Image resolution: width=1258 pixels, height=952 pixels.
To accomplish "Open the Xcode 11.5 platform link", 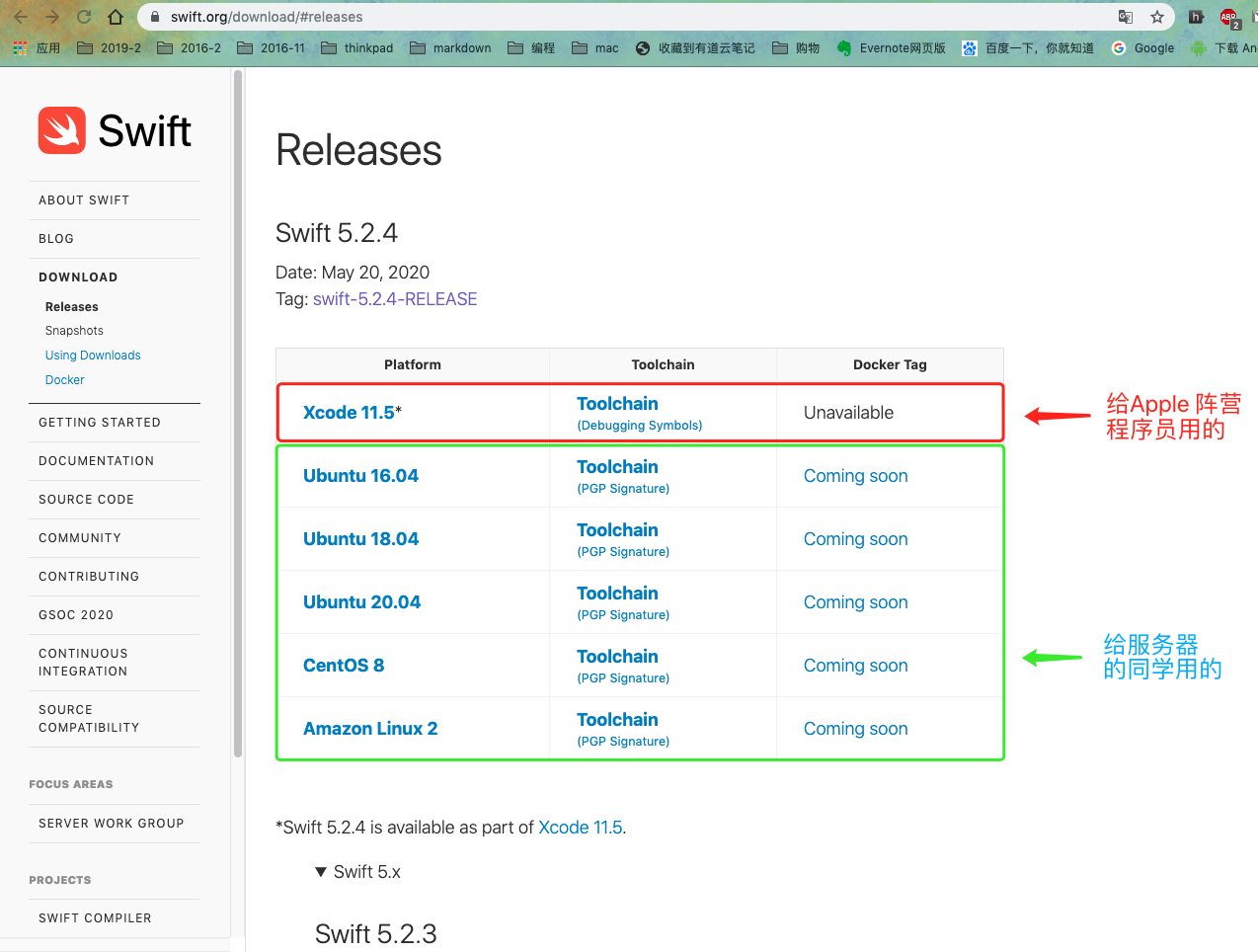I will [349, 413].
